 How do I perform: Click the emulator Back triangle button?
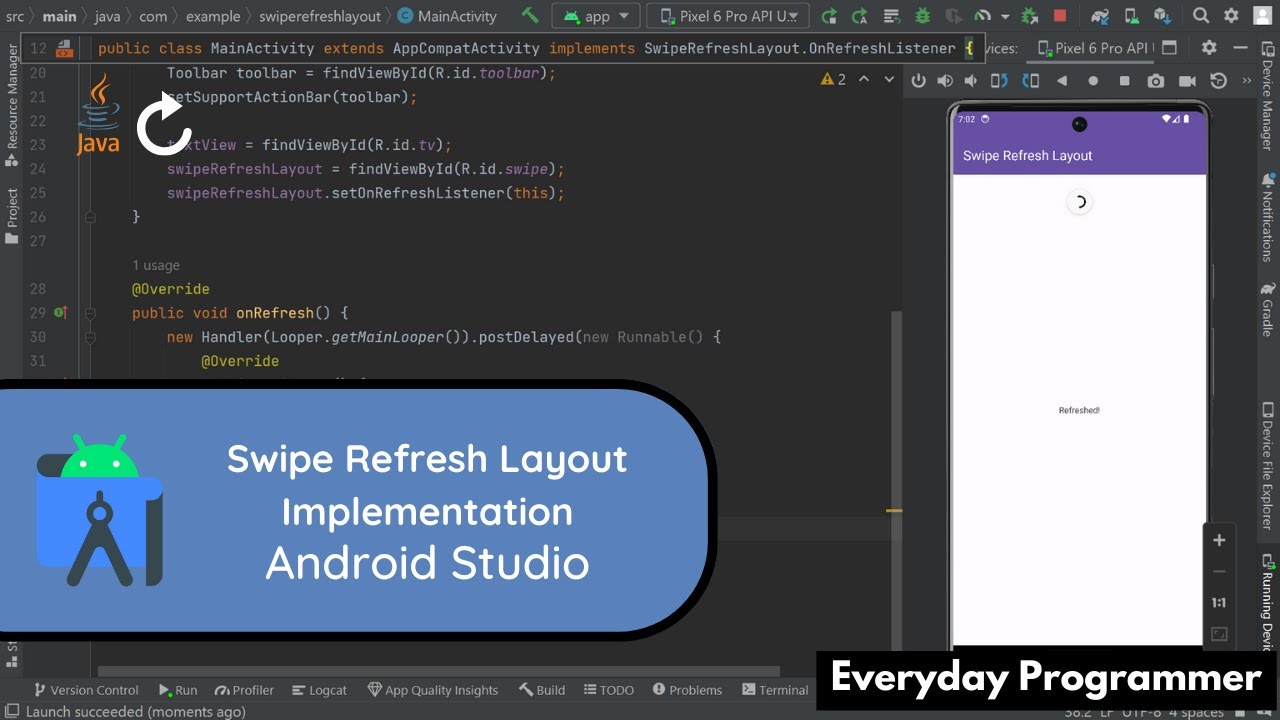coord(1062,81)
